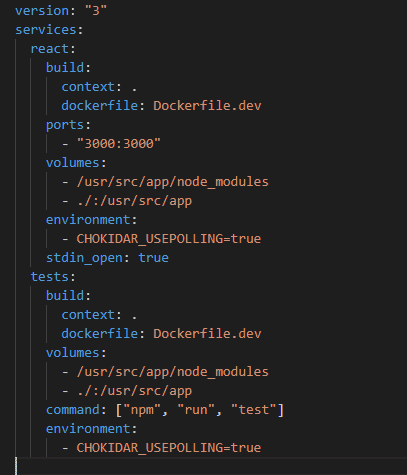Click Dockerfile.dev value under react build

coord(207,106)
